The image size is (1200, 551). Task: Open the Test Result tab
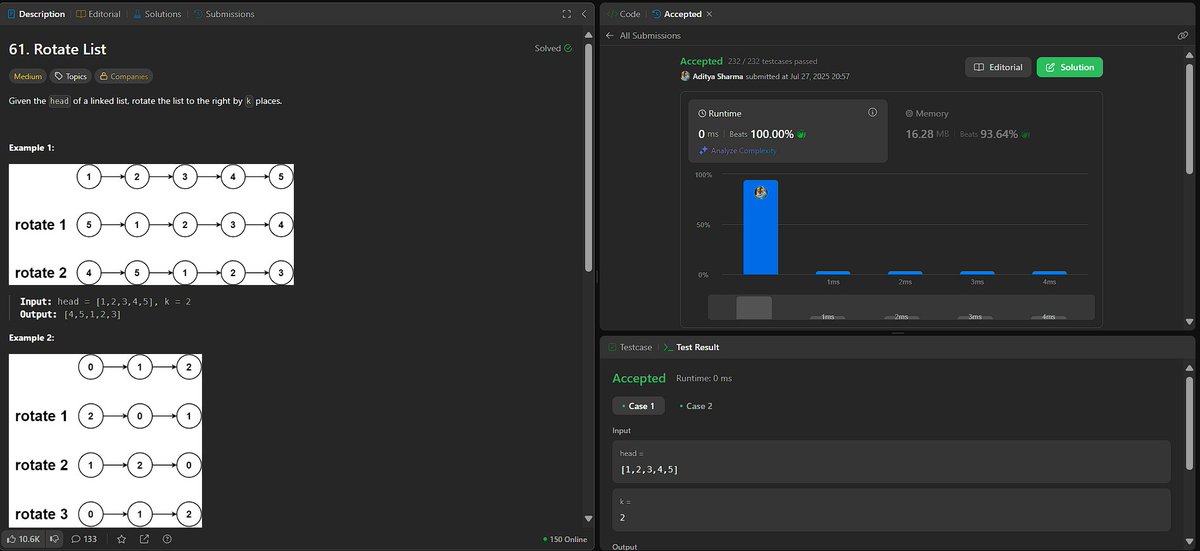point(691,347)
